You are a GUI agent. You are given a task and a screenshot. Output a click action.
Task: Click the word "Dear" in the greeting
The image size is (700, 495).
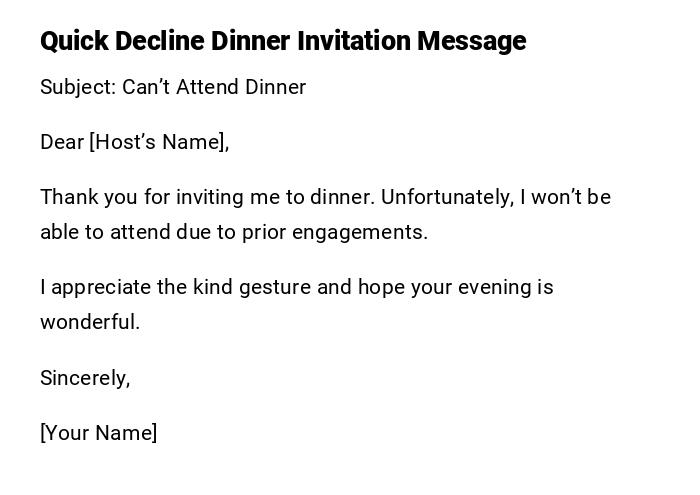pyautogui.click(x=62, y=142)
